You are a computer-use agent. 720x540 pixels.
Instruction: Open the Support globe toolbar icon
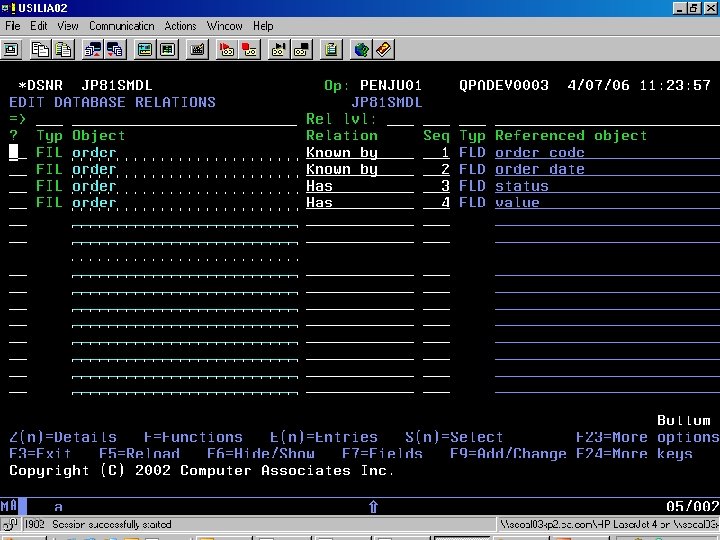[361, 50]
